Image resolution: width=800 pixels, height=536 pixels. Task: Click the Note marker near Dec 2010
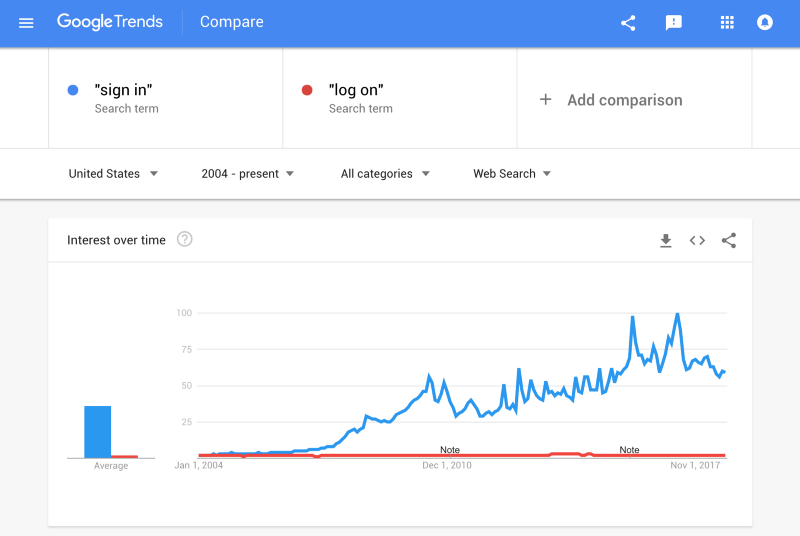point(449,450)
